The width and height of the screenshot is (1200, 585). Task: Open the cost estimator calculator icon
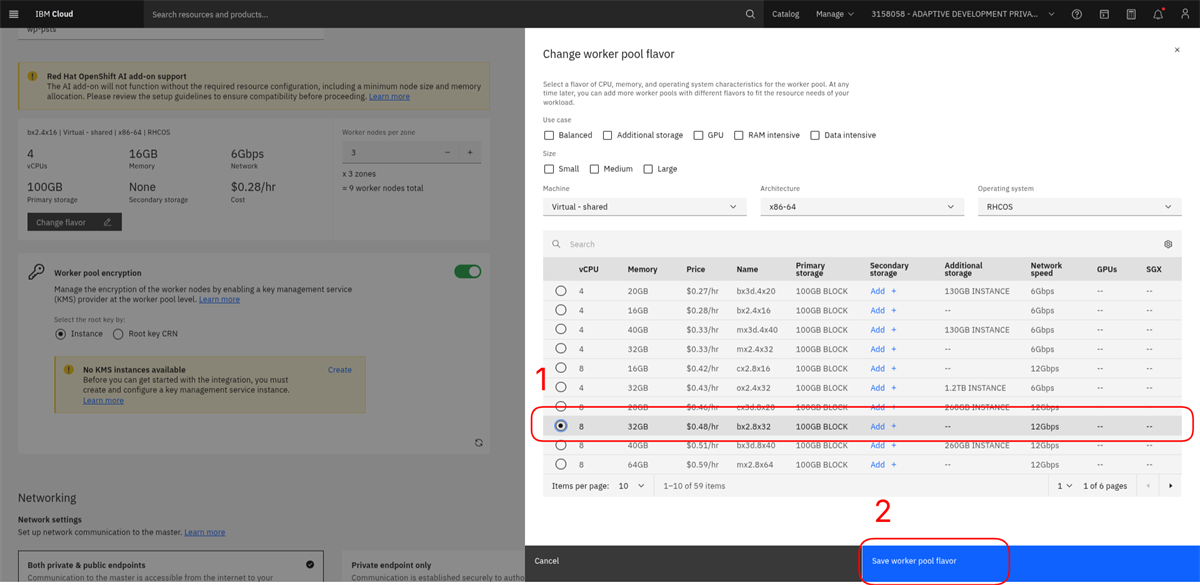[x=1131, y=14]
